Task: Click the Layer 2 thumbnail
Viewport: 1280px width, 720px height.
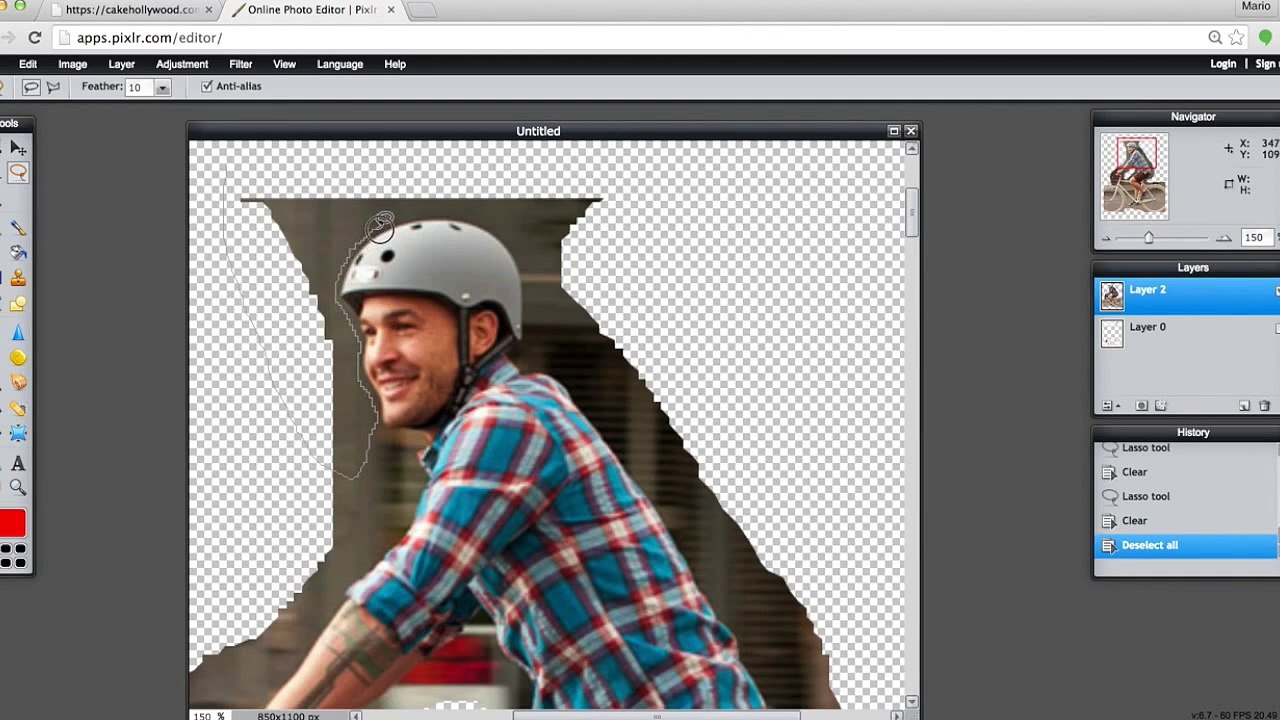Action: [x=1112, y=296]
